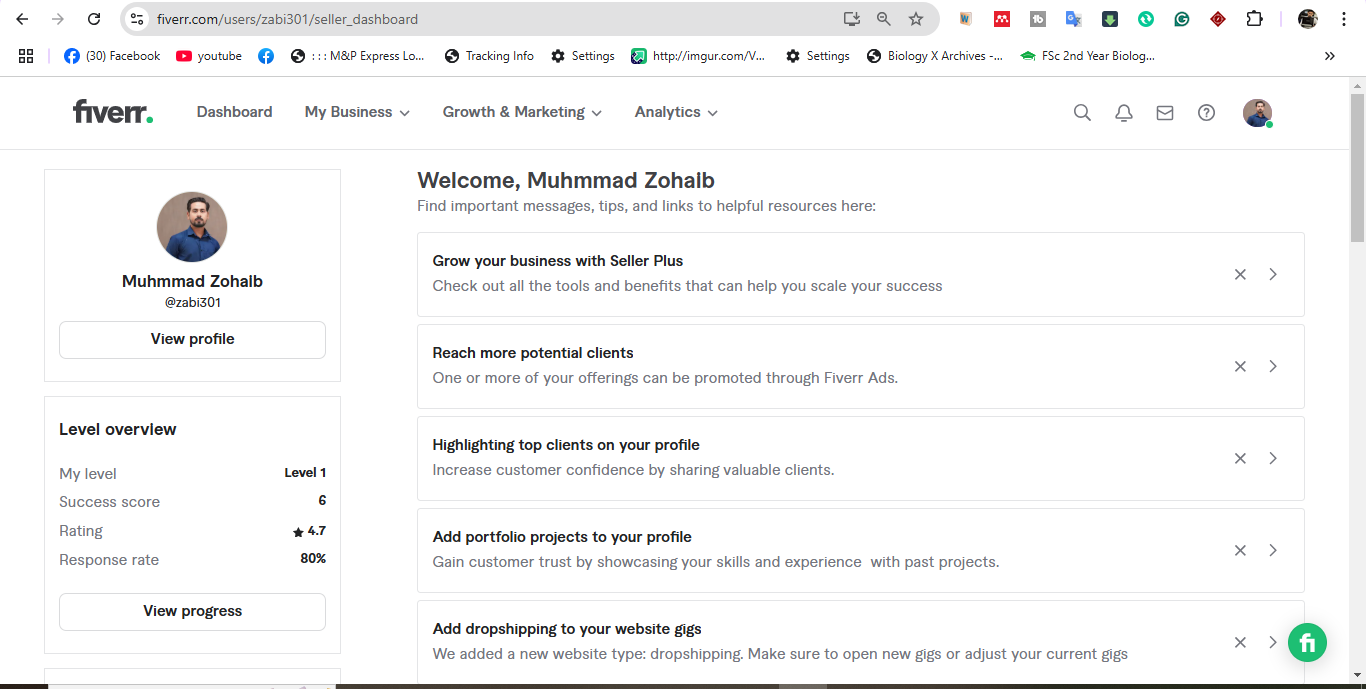Reload the page using the refresh icon
This screenshot has height=689, width=1366.
94,19
